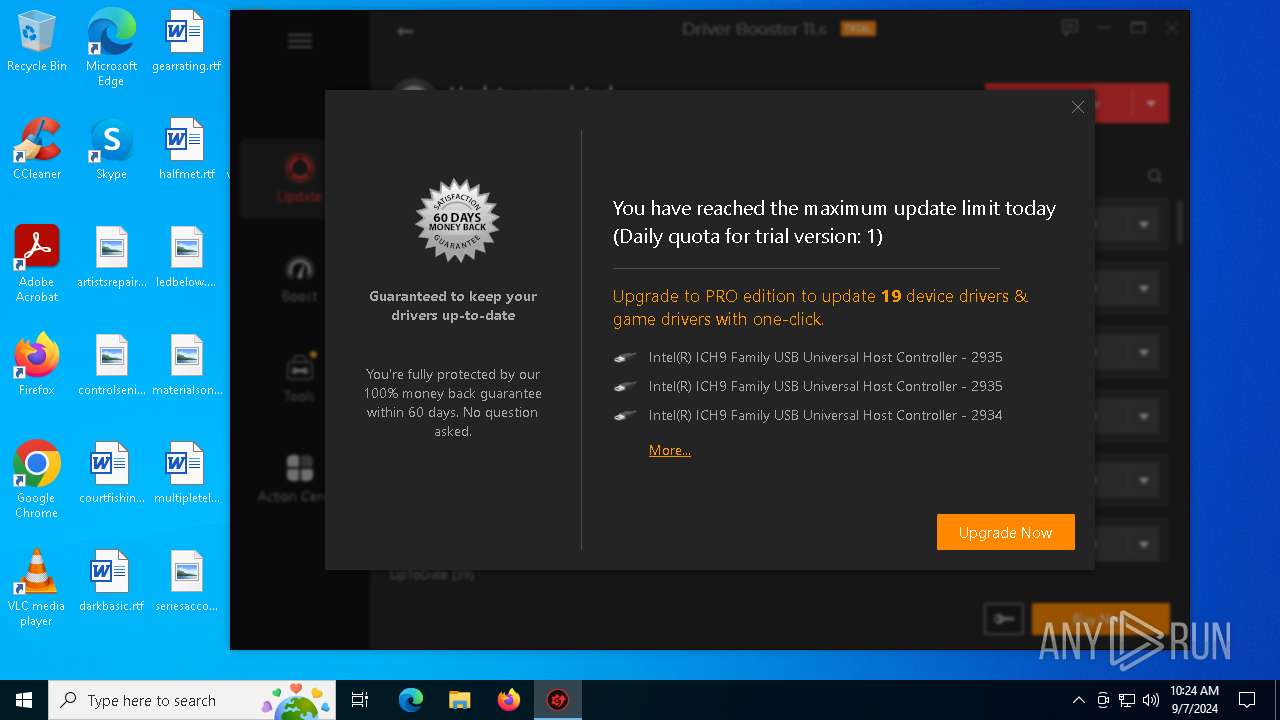Open the Update tab in Driver Booster sidebar
Screen dimensions: 1280x720
tap(299, 177)
